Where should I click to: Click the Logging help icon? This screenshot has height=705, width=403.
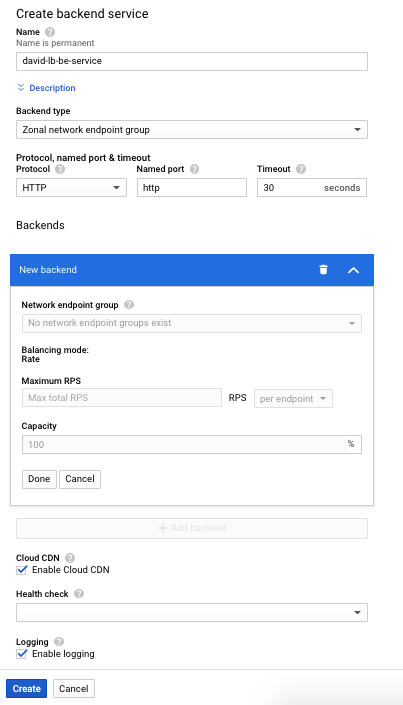[58, 642]
